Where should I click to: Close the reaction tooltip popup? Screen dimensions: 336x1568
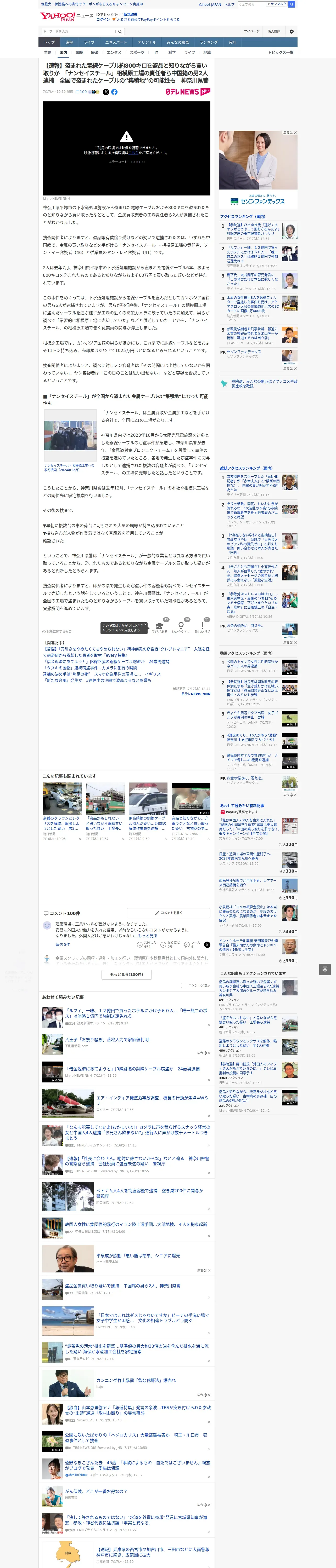pyautogui.click(x=145, y=625)
